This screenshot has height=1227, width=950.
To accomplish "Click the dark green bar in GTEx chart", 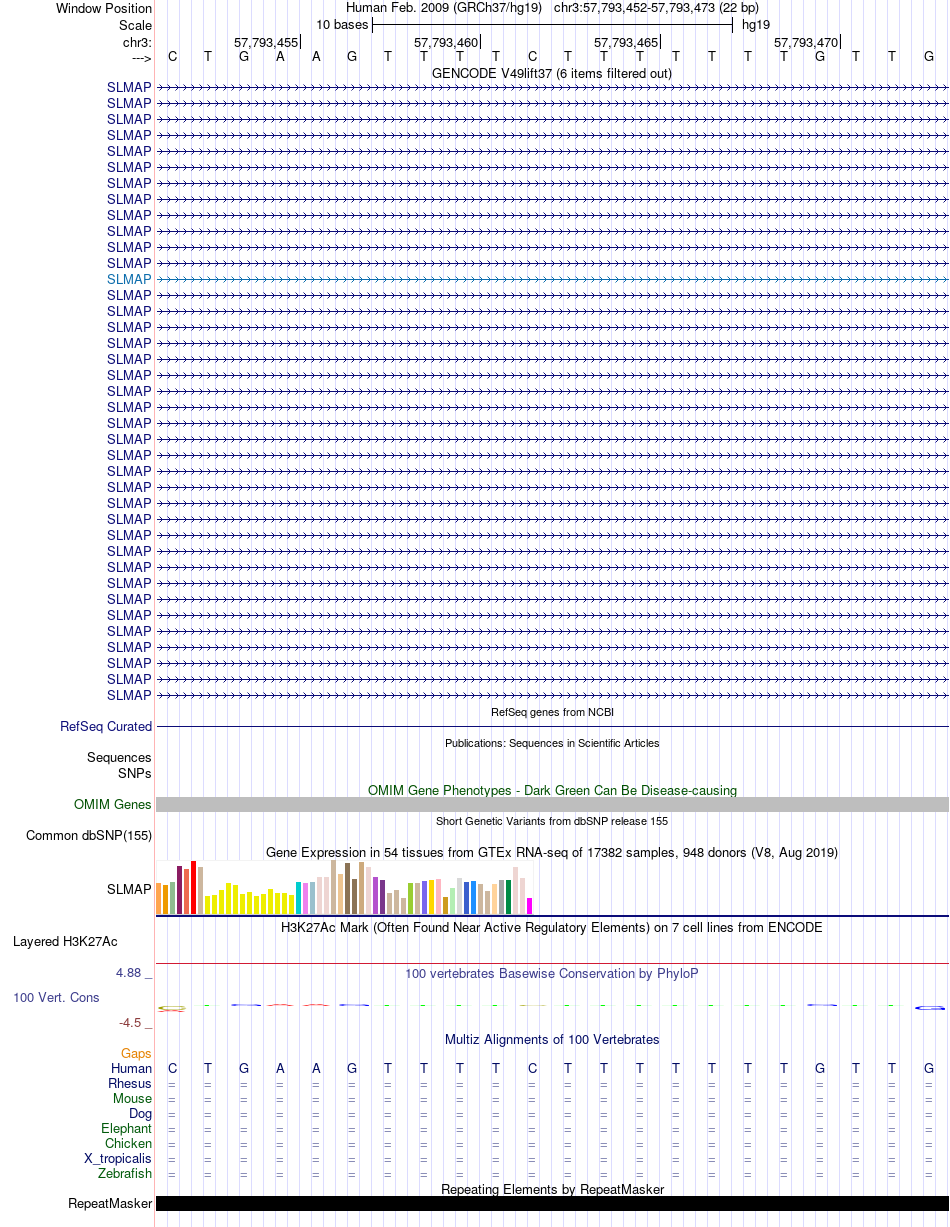I will click(509, 897).
